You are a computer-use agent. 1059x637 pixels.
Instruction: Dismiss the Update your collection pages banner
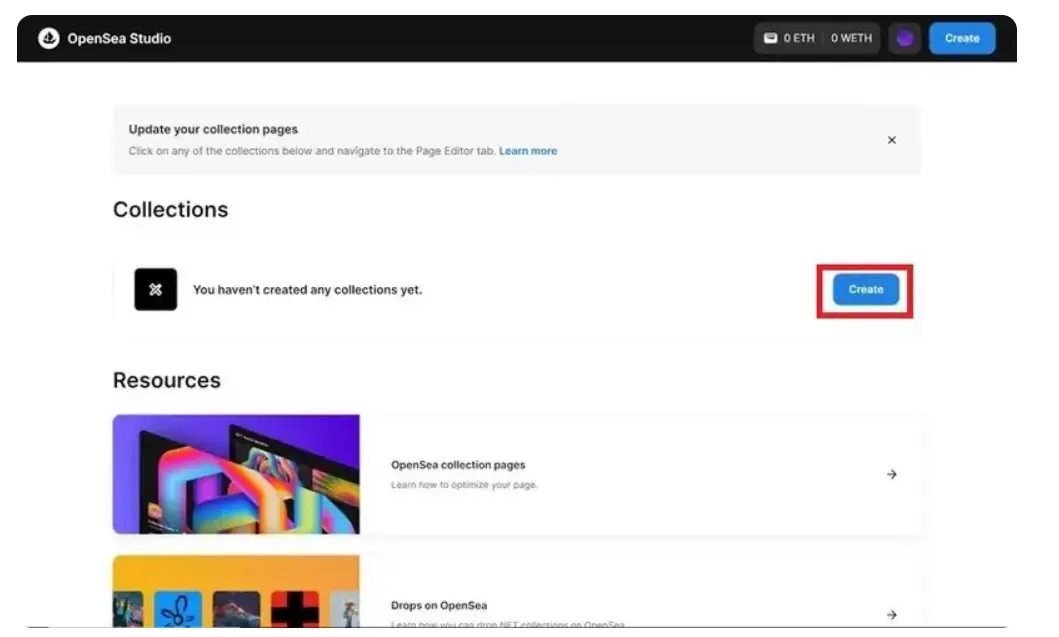tap(892, 140)
